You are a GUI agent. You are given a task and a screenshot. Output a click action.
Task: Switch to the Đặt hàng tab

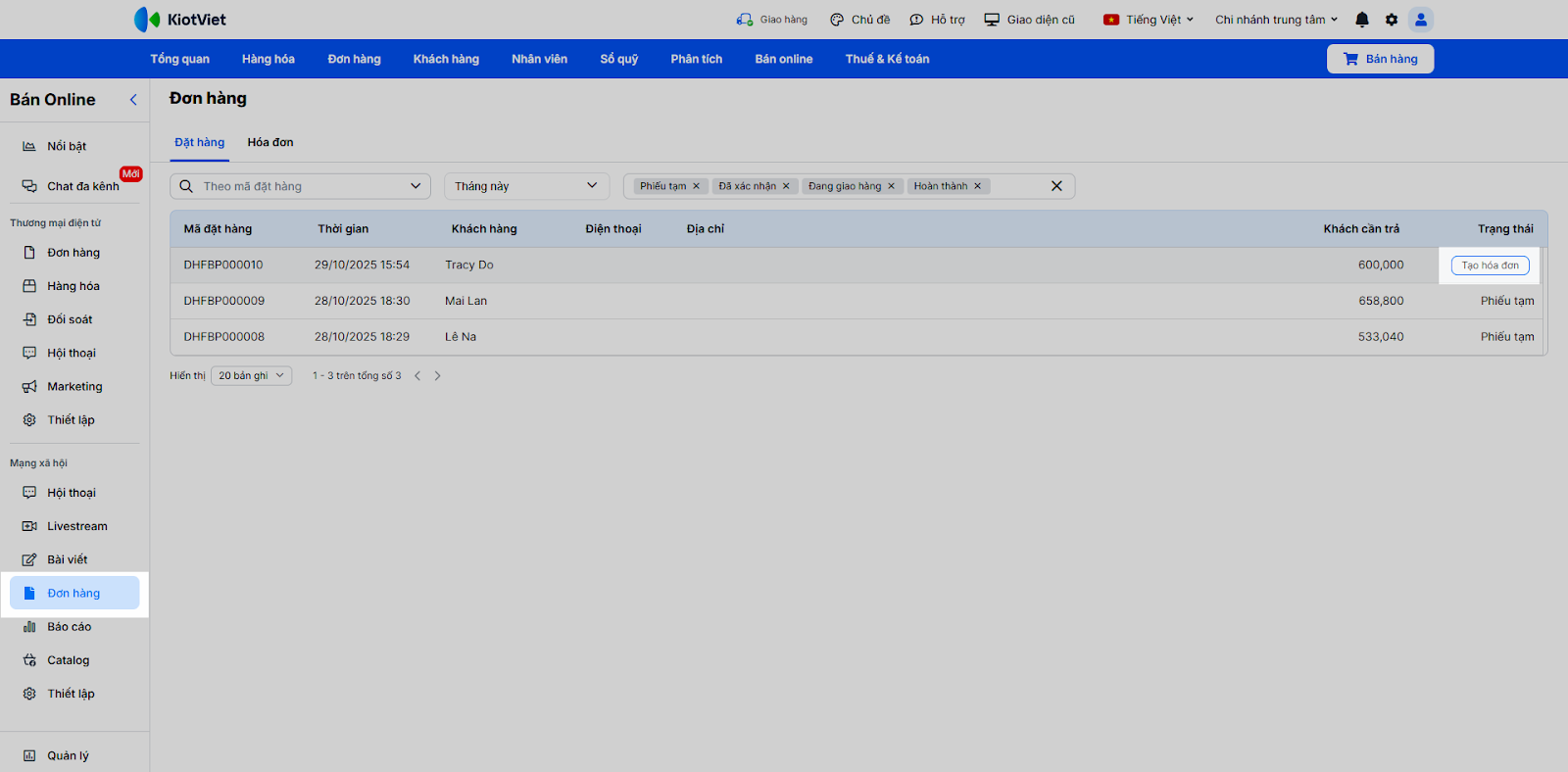(200, 143)
